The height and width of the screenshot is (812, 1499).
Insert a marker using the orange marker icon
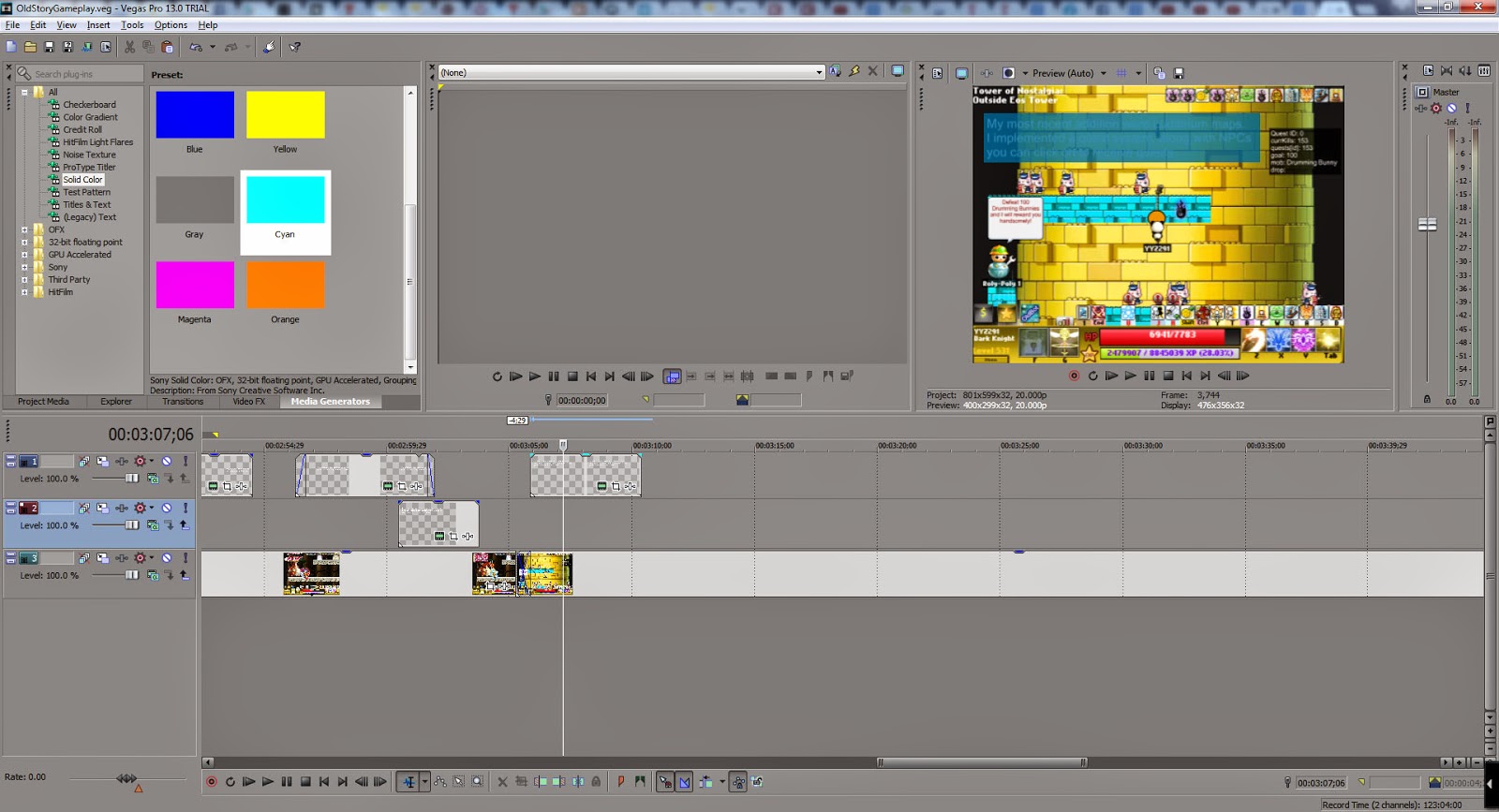click(x=620, y=782)
